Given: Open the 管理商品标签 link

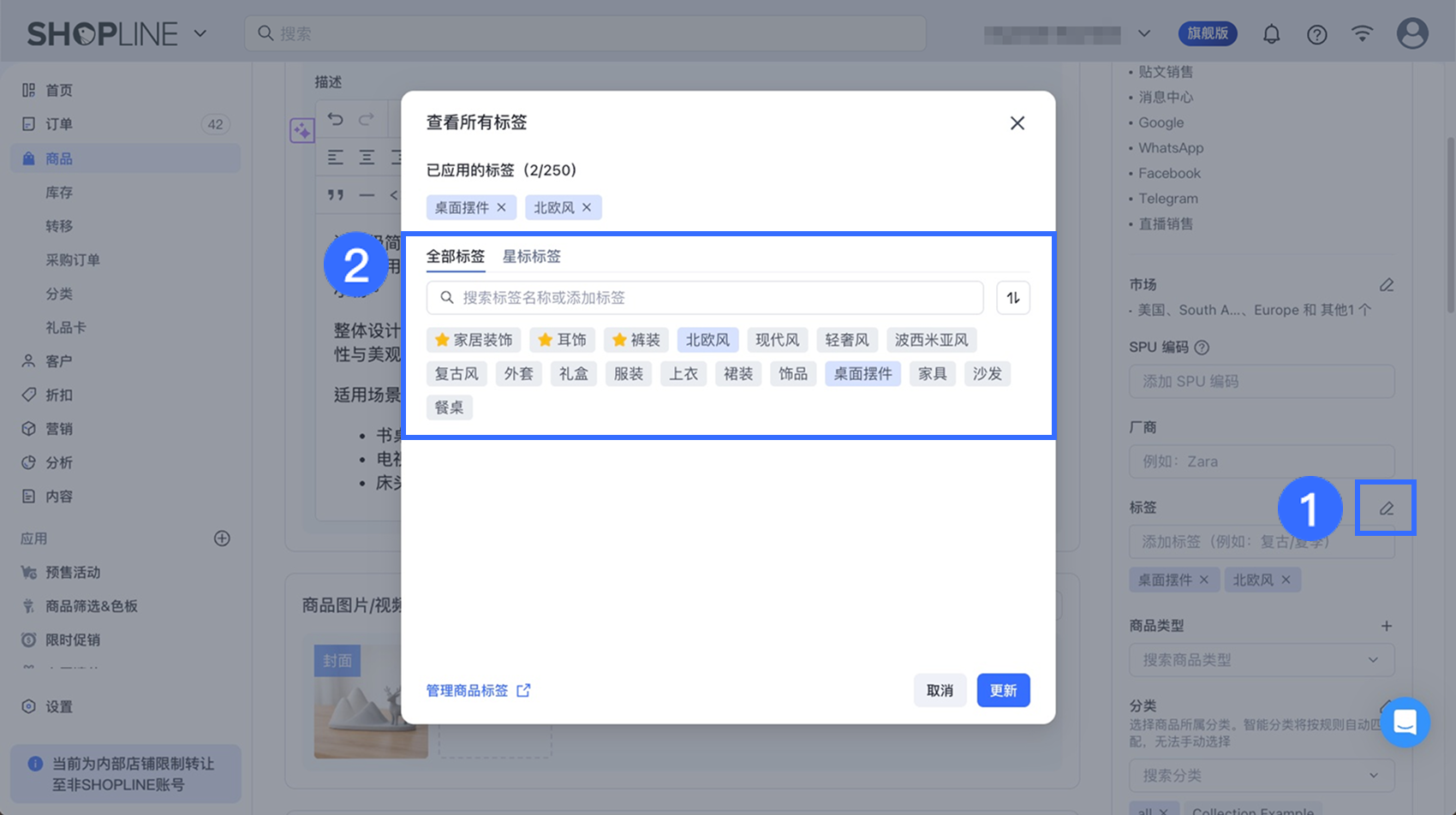Looking at the screenshot, I should point(478,691).
